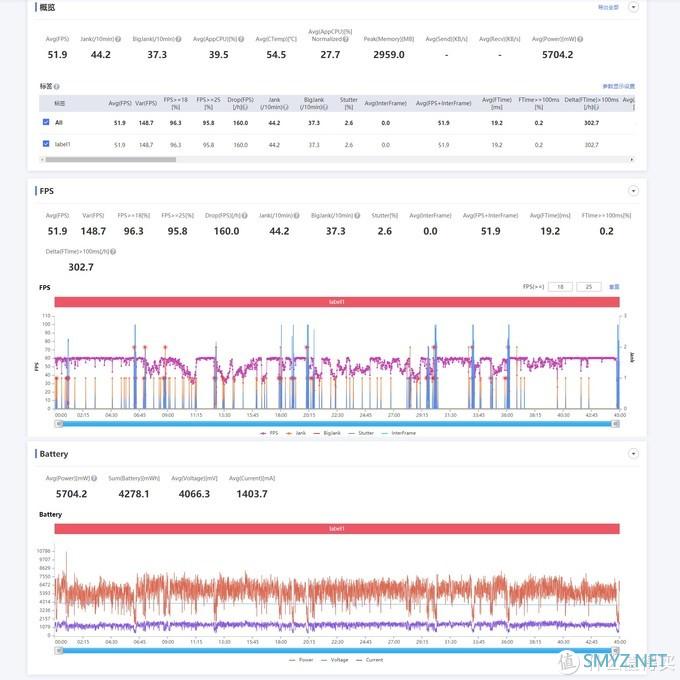Open help icon beside BigJank(/10min) in FPS section

click(357, 216)
